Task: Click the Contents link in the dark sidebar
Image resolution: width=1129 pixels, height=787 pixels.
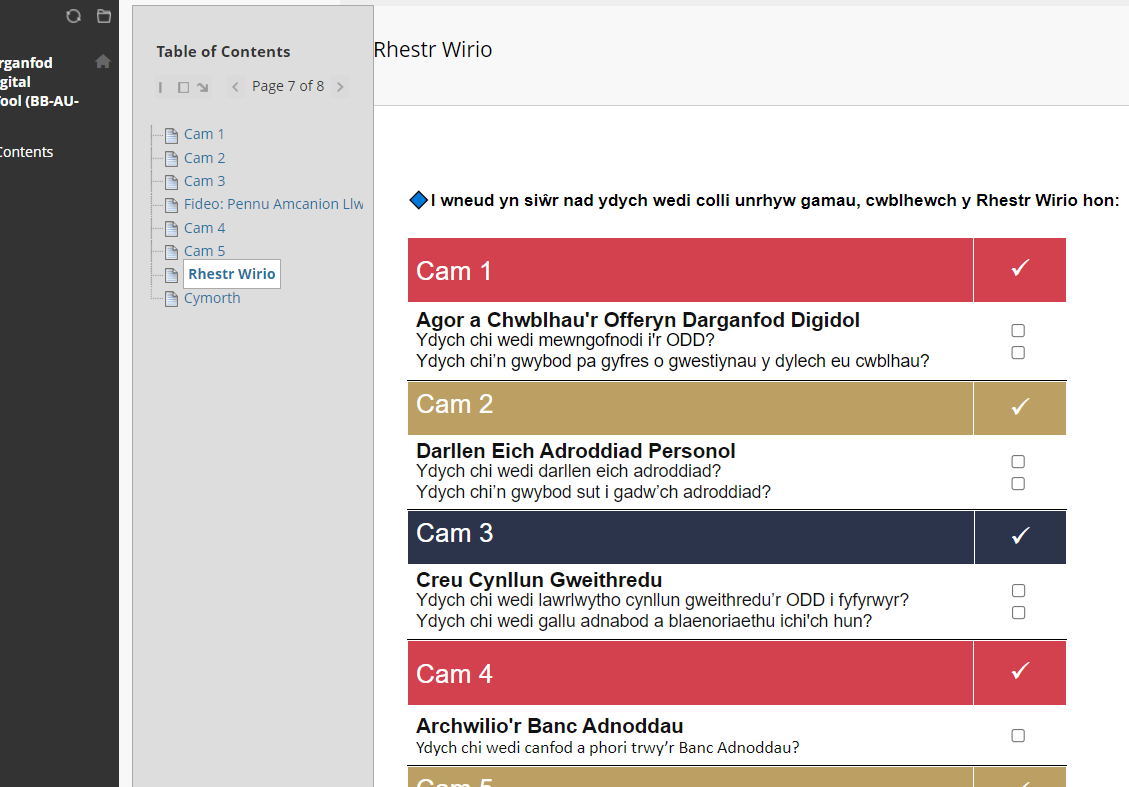Action: (x=26, y=152)
